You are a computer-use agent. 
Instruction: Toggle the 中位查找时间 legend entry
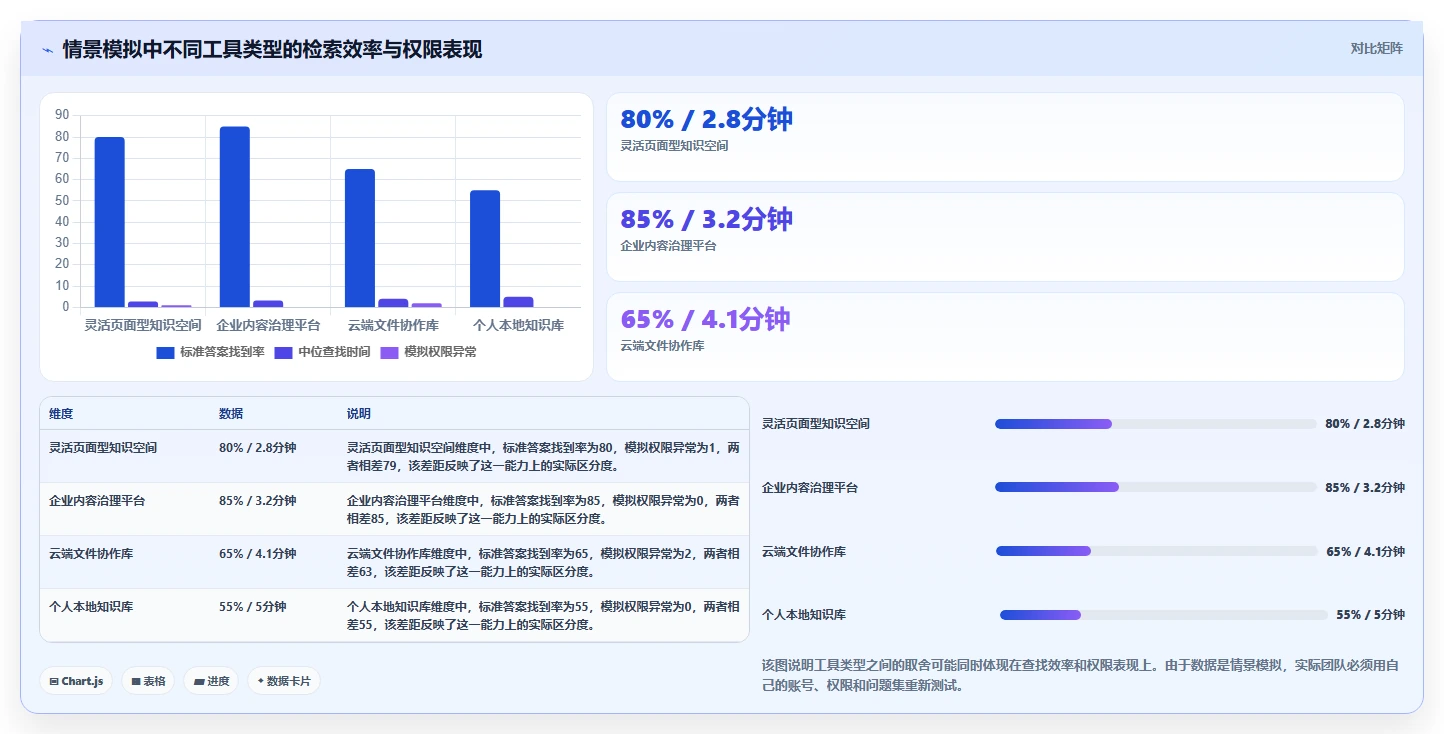pyautogui.click(x=322, y=352)
